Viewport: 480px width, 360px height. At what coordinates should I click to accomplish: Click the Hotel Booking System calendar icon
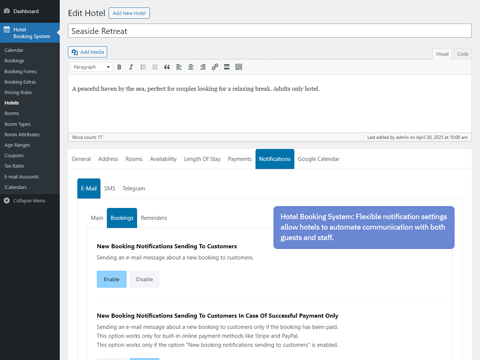pyautogui.click(x=7, y=30)
